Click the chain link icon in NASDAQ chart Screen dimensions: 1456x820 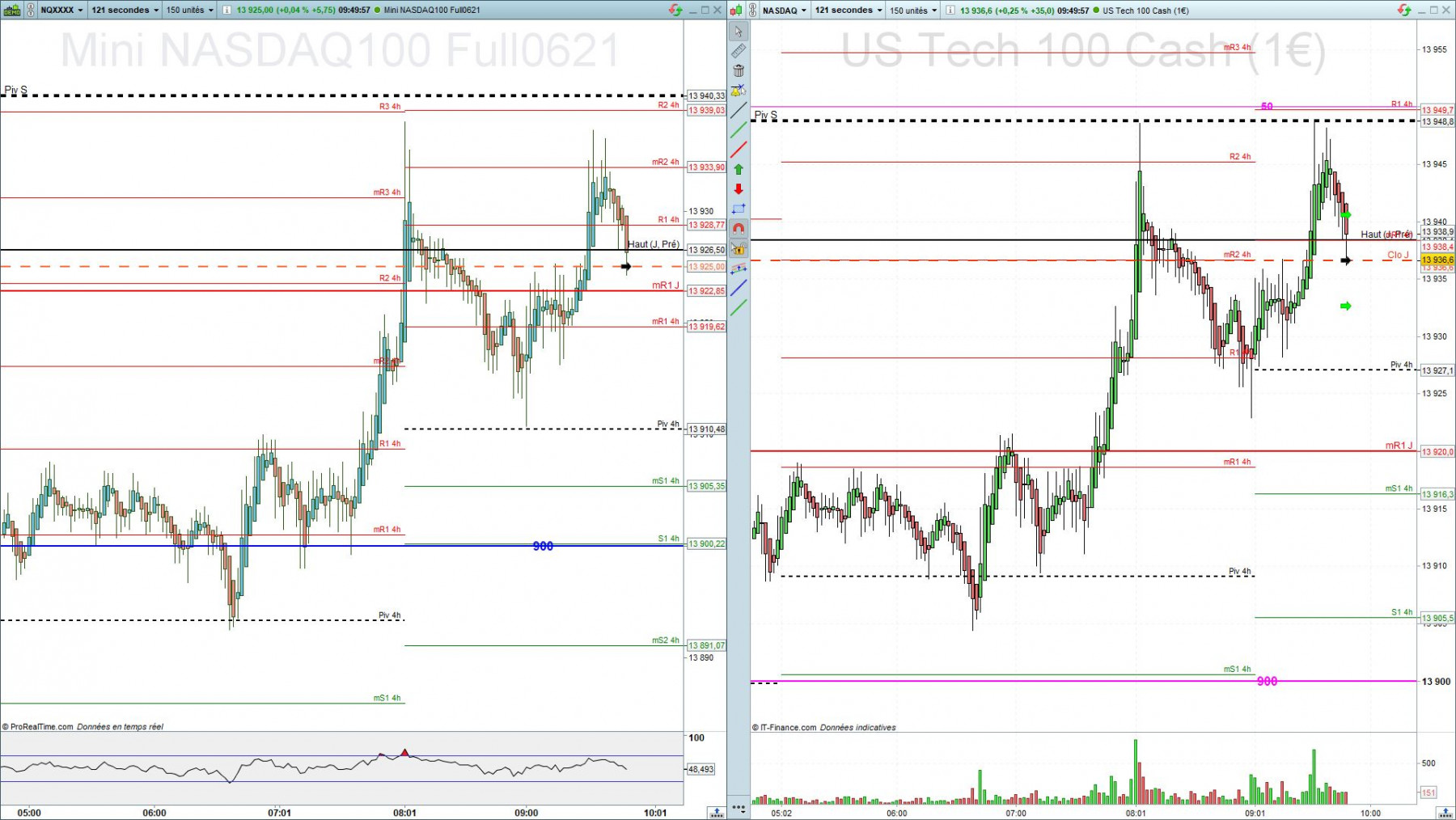(753, 11)
